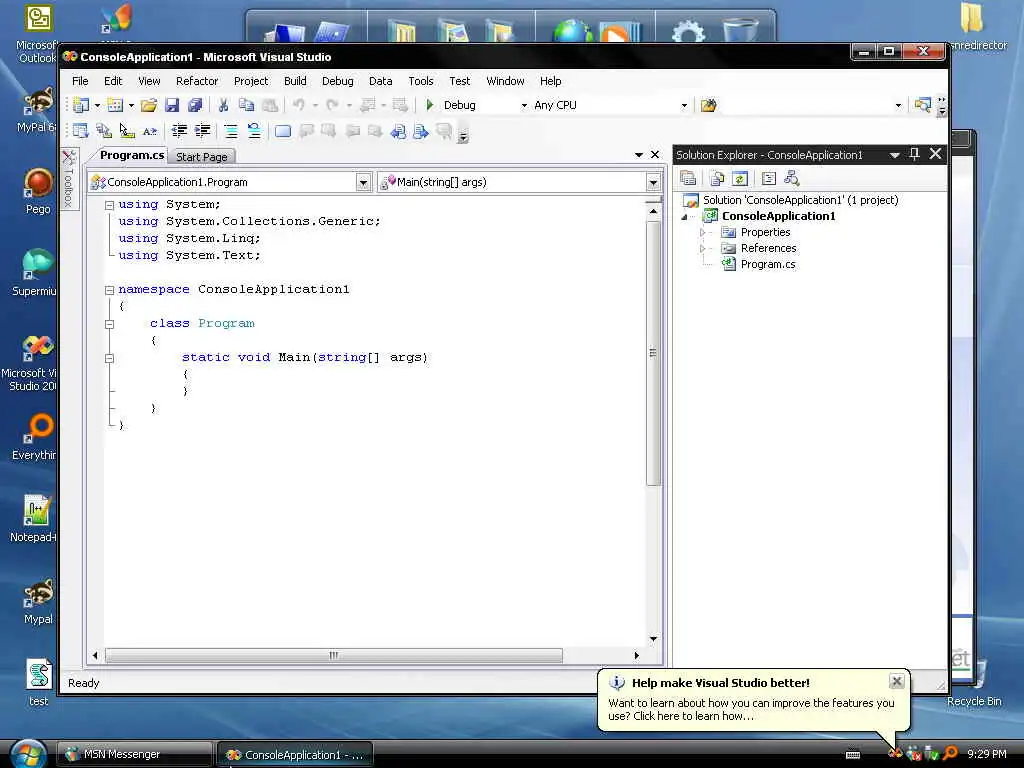Open the Window menu
This screenshot has width=1024, height=768.
505,81
